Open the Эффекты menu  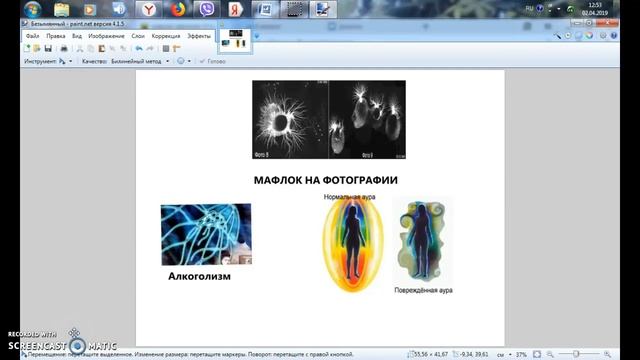199,36
